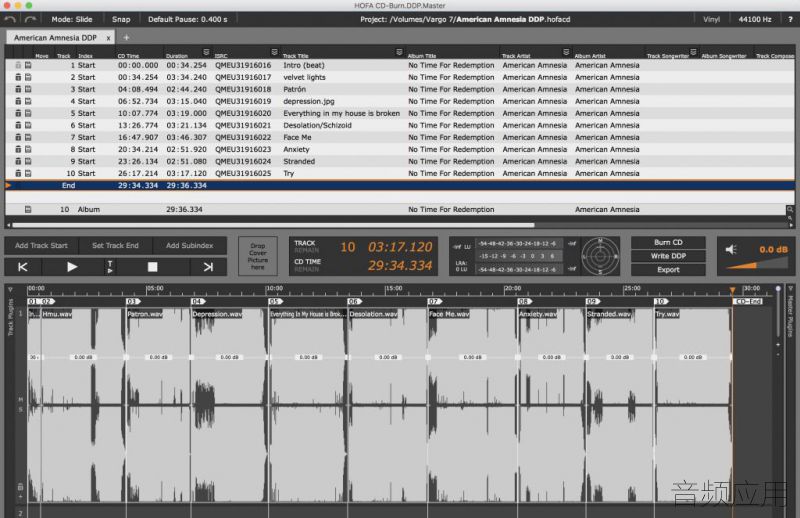
Task: Toggle Snap mode
Action: (x=121, y=19)
